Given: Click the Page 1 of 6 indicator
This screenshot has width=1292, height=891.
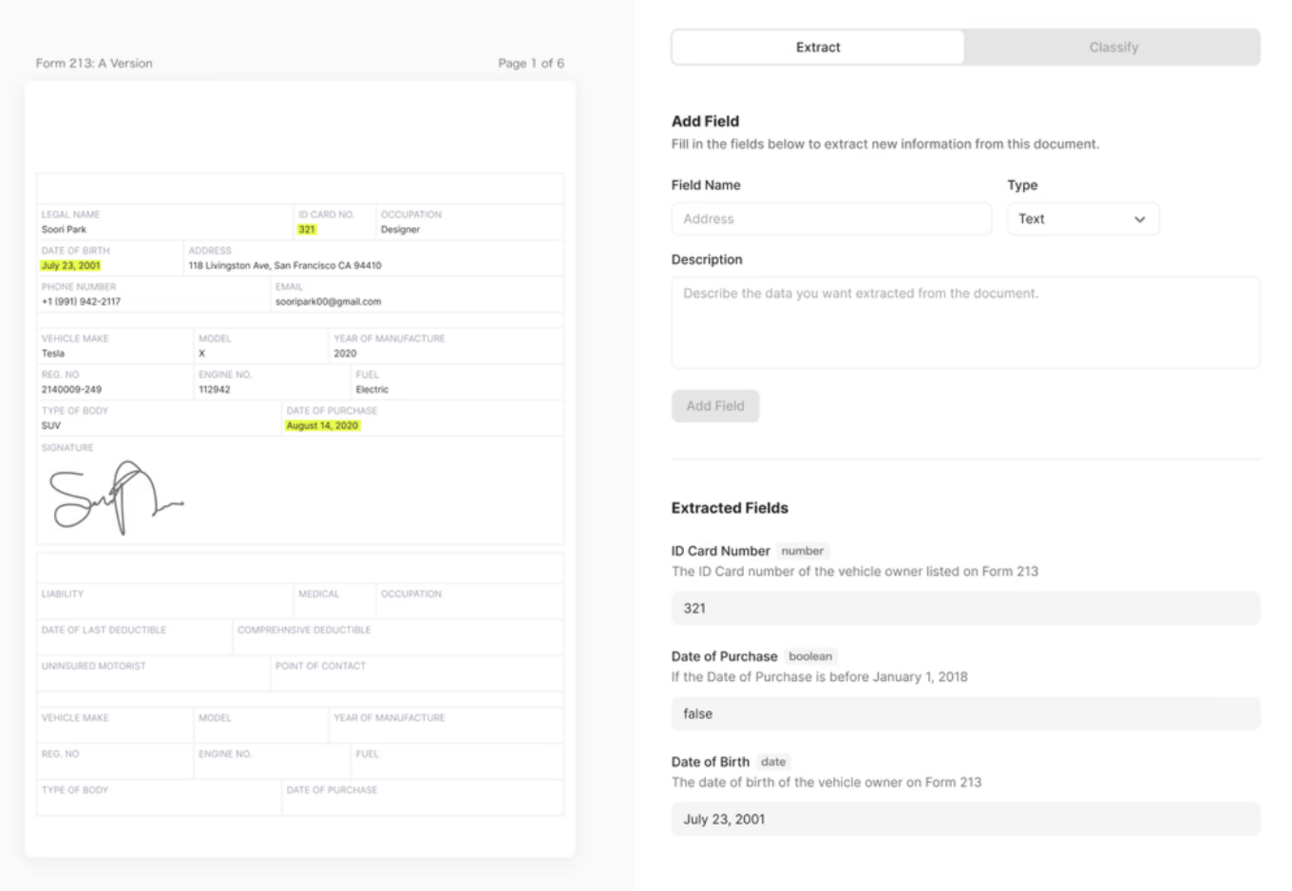Looking at the screenshot, I should 531,63.
